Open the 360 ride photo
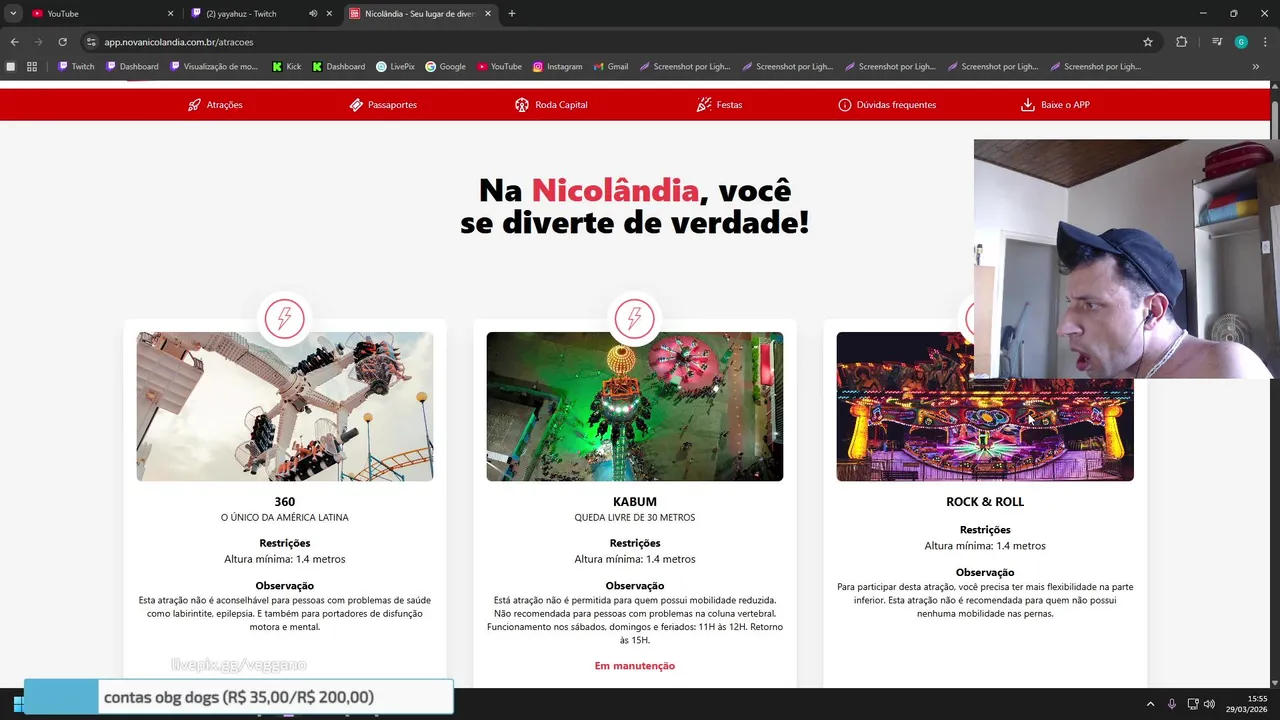 [x=285, y=407]
